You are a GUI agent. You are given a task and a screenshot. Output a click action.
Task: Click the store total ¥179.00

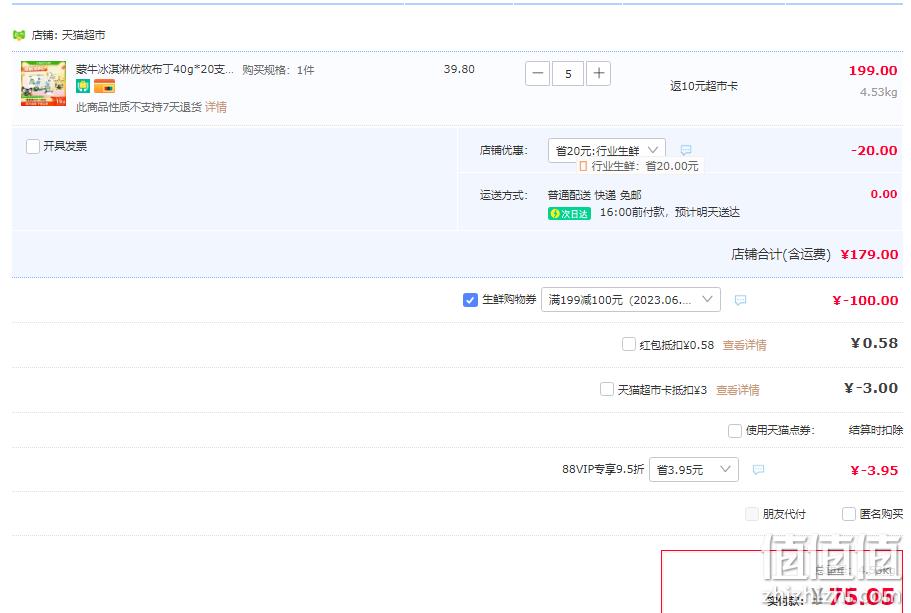869,254
